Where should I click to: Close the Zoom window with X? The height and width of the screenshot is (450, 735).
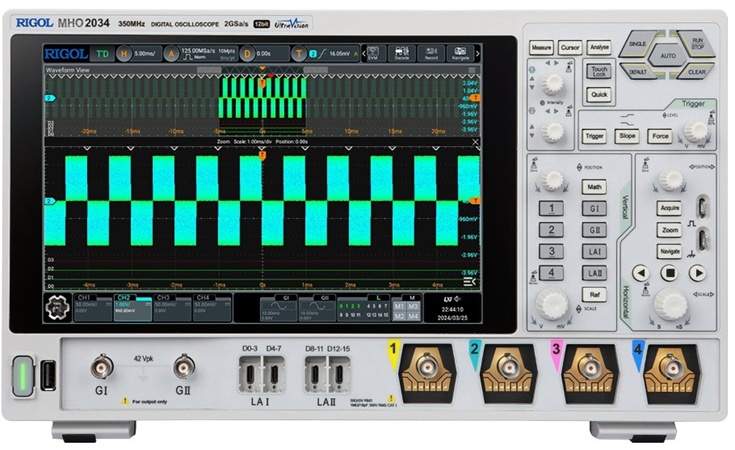(x=475, y=142)
